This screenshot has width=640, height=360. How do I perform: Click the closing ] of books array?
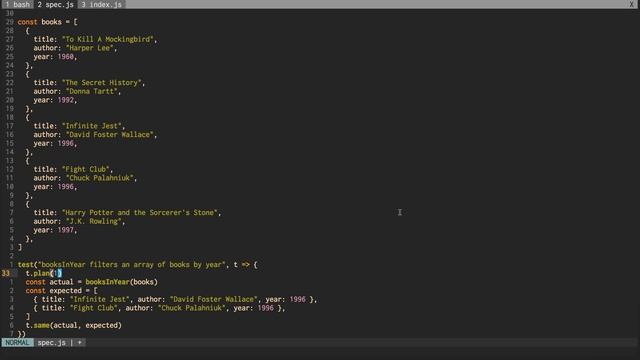[20, 247]
